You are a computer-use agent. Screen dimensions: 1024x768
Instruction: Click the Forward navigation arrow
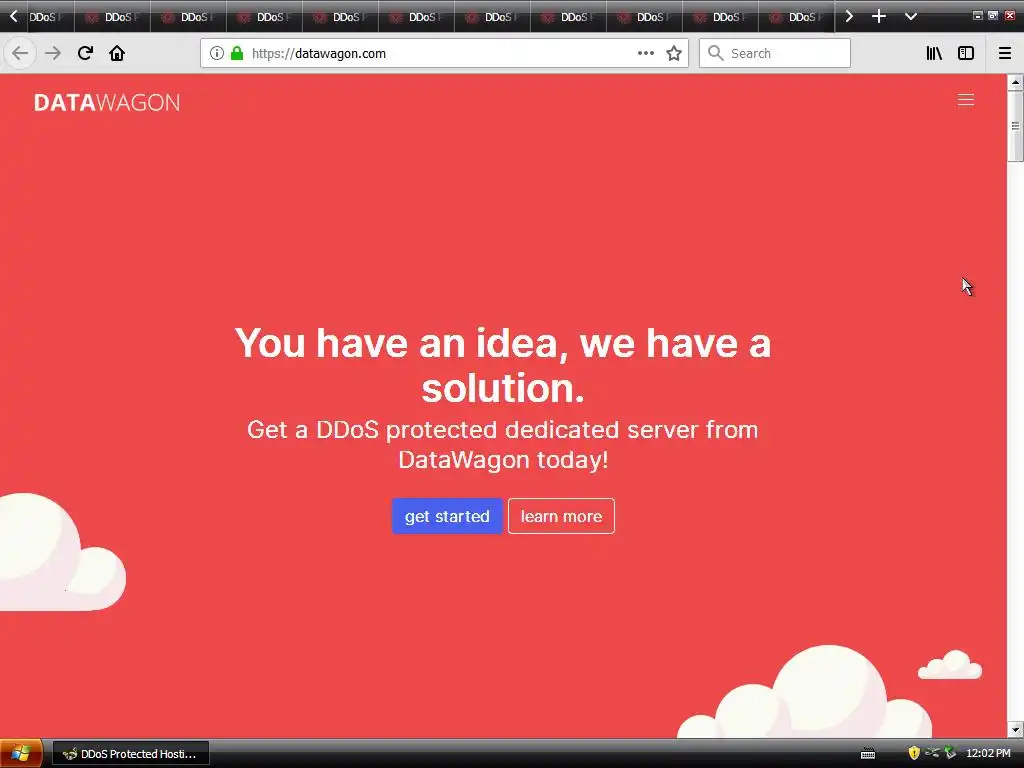[x=53, y=54]
